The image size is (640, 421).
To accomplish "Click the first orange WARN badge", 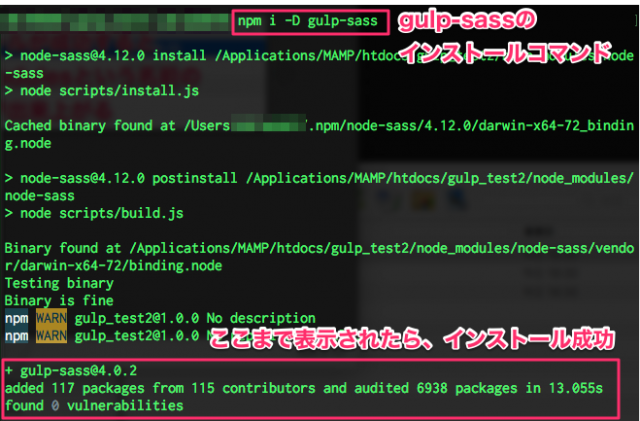I will coord(51,318).
